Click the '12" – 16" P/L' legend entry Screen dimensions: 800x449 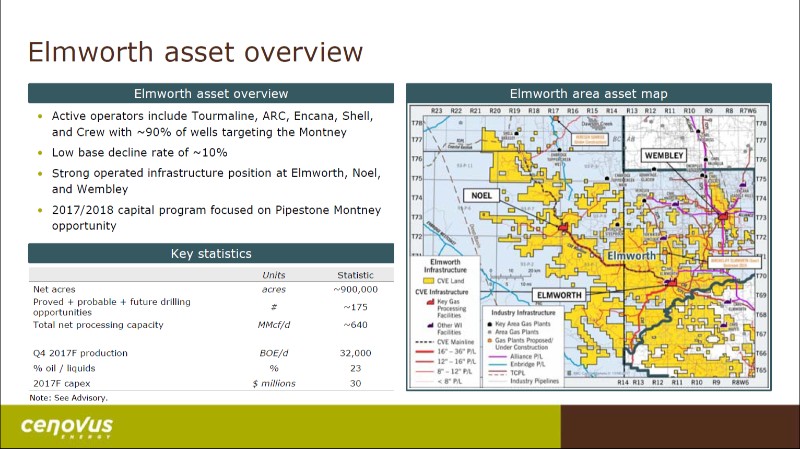click(x=446, y=362)
